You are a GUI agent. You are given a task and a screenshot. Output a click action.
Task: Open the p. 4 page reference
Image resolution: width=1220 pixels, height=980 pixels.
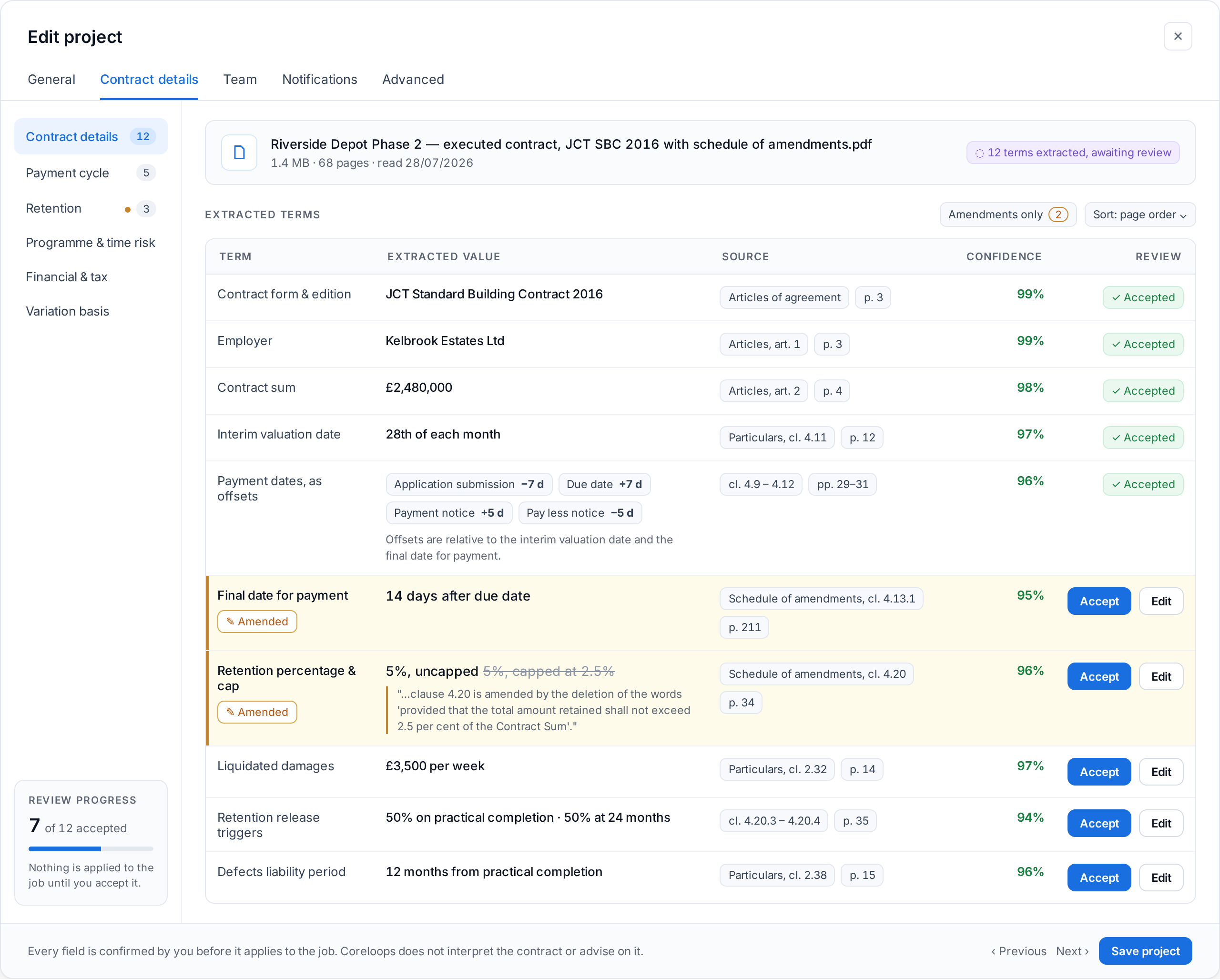coord(832,391)
